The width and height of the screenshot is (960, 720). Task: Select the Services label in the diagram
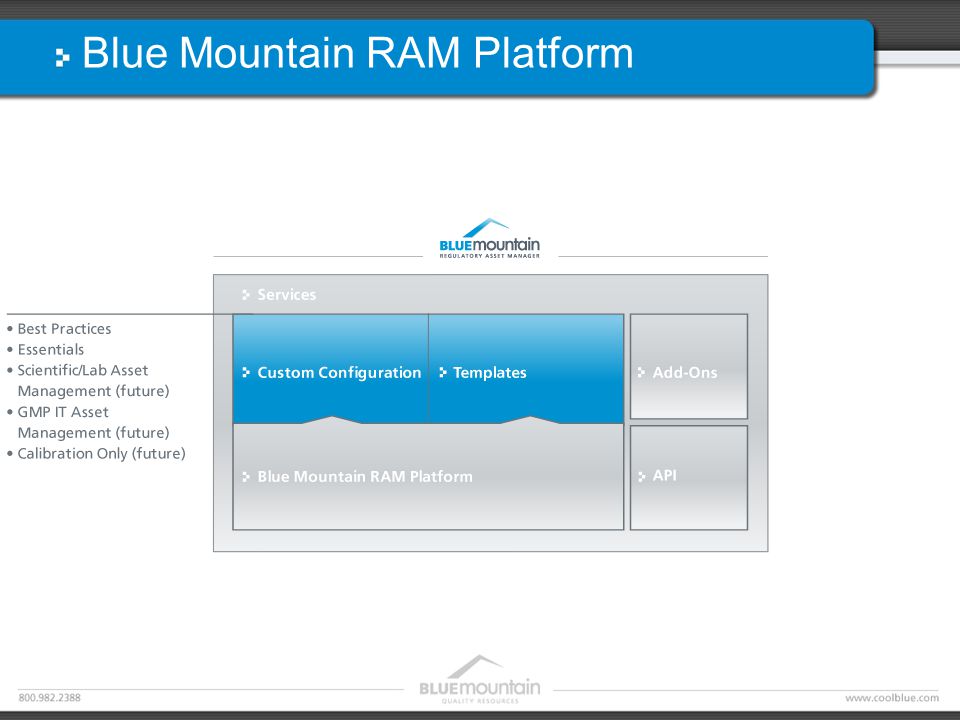coord(287,294)
